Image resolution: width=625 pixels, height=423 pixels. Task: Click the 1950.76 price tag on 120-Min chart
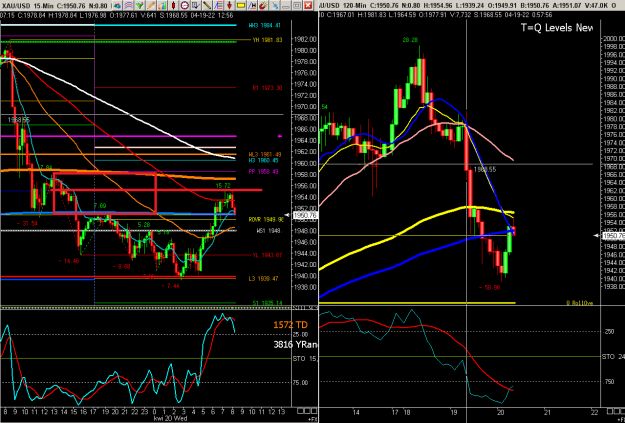point(614,236)
